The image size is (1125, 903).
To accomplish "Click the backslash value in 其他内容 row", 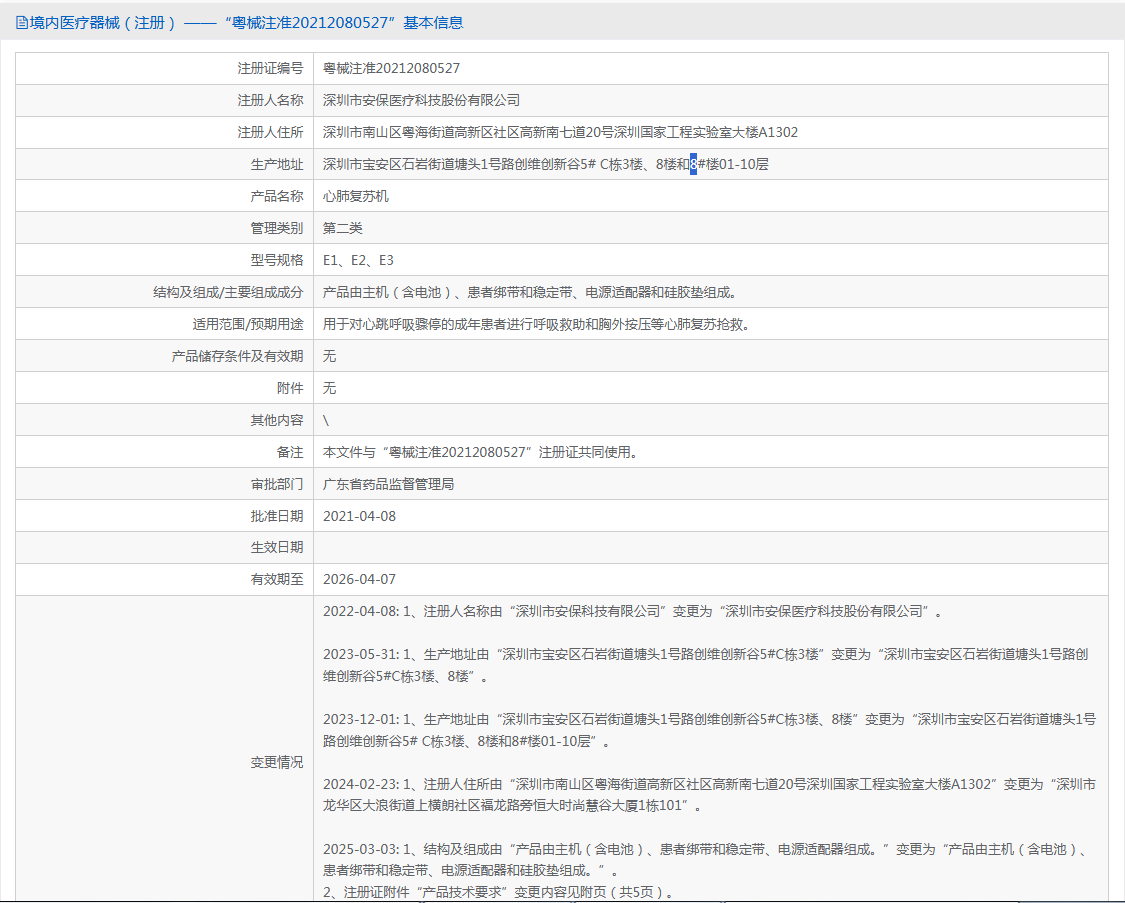I will pos(326,421).
